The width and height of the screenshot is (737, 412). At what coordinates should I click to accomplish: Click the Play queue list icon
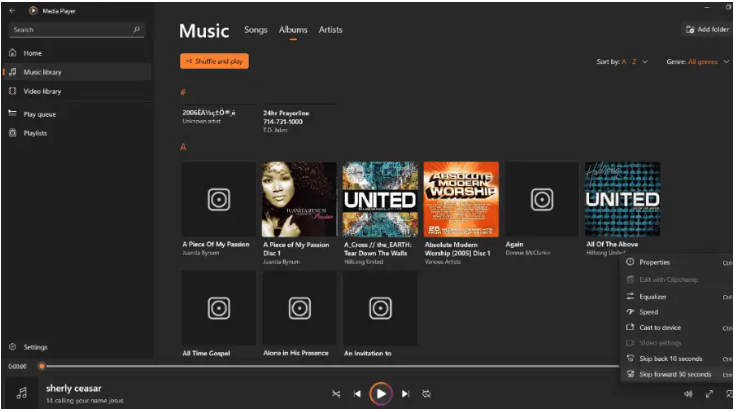tap(13, 113)
